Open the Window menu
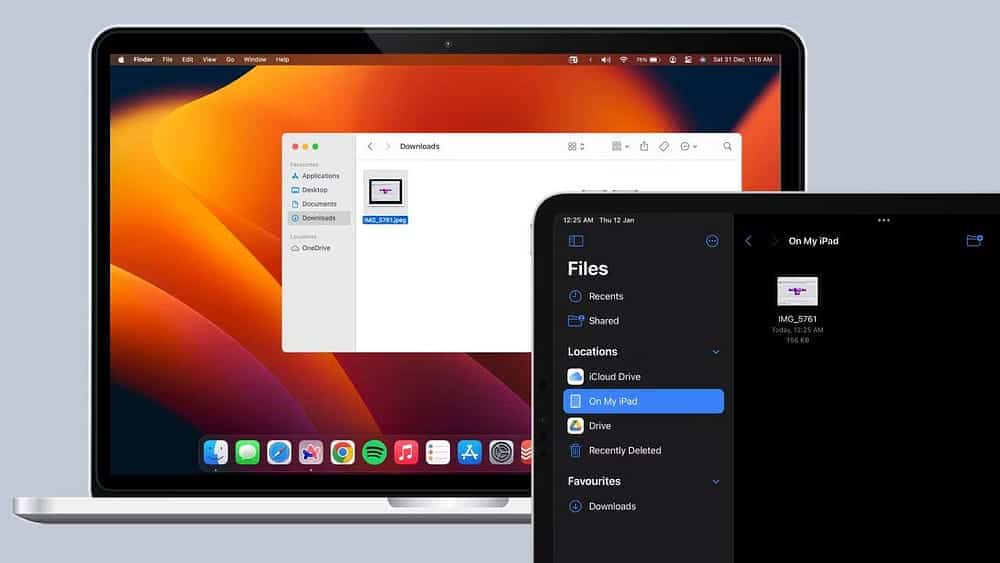 (x=255, y=59)
